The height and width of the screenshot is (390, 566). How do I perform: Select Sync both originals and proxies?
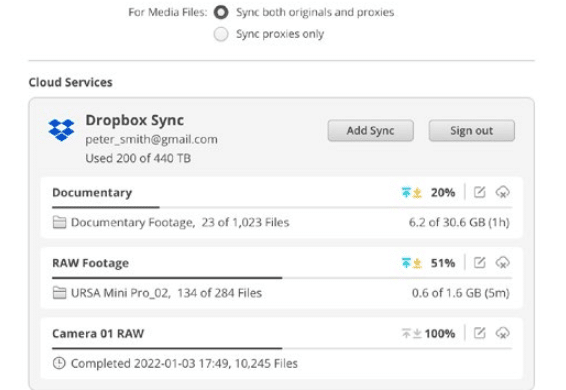221,12
